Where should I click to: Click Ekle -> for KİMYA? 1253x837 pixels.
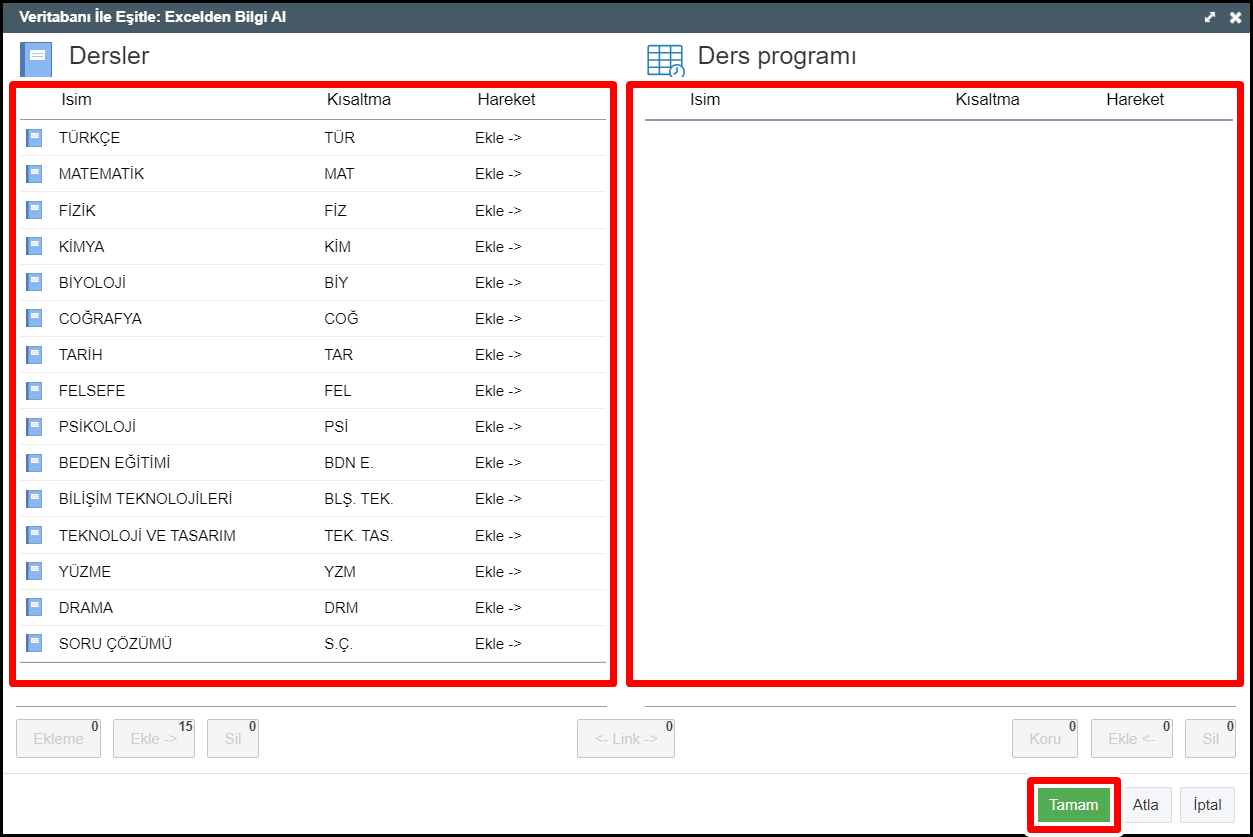click(x=498, y=246)
